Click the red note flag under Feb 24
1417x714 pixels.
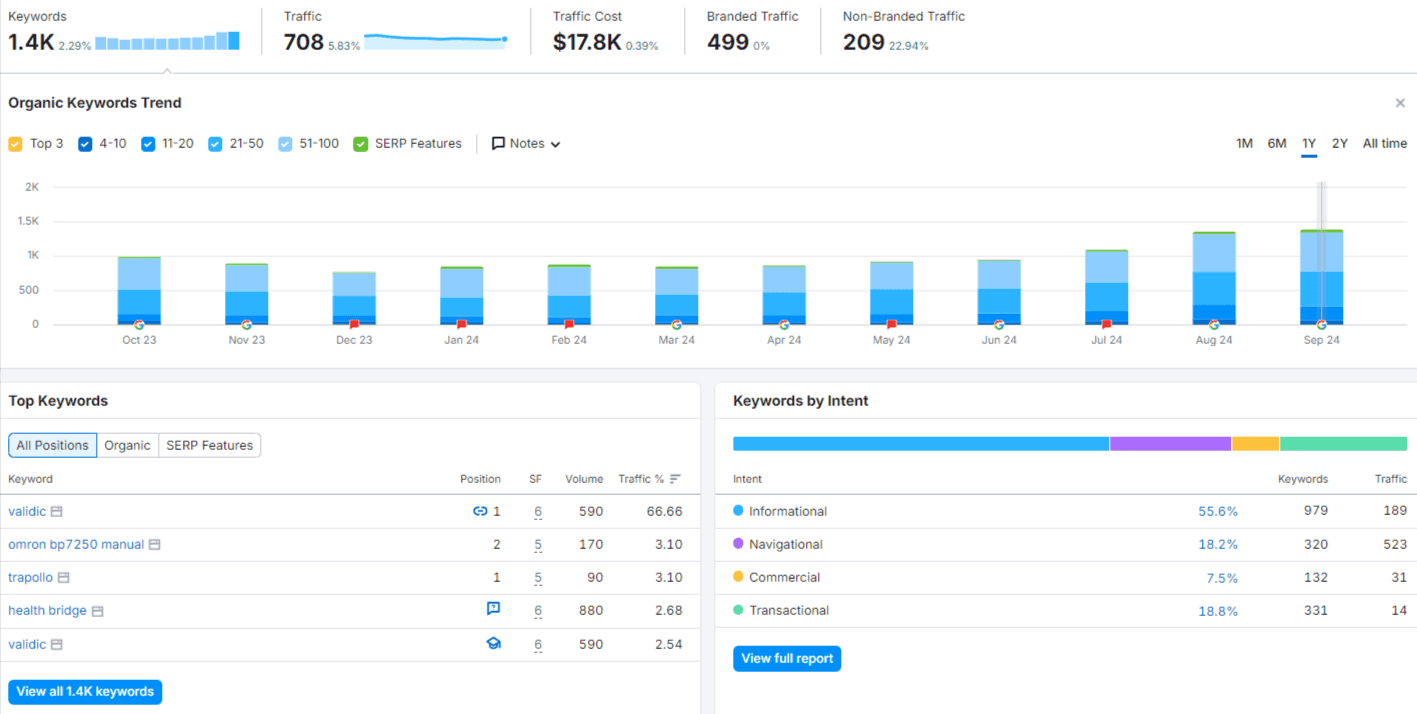[x=569, y=325]
